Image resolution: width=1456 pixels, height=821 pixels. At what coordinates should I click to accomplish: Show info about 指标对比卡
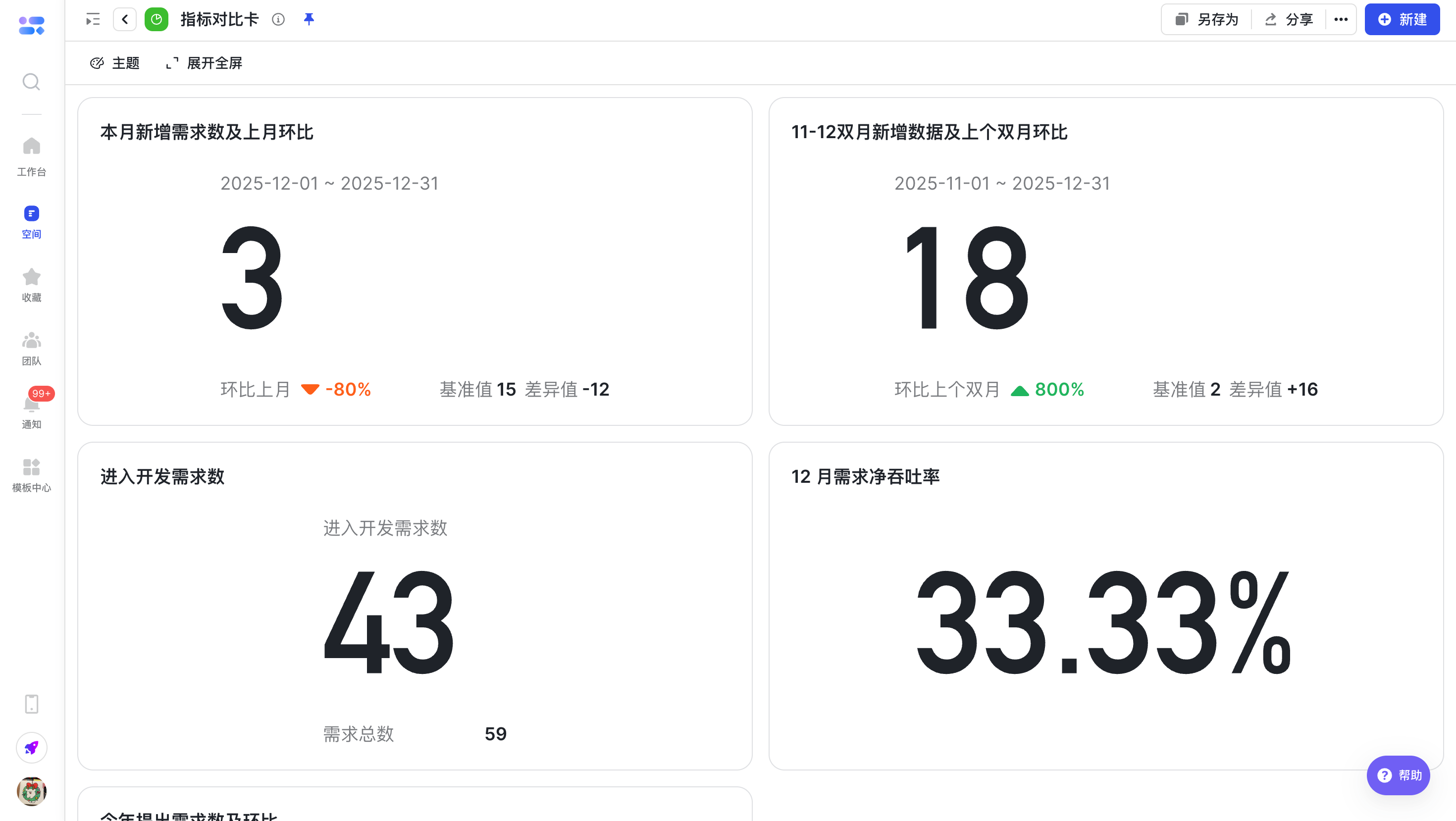[278, 20]
